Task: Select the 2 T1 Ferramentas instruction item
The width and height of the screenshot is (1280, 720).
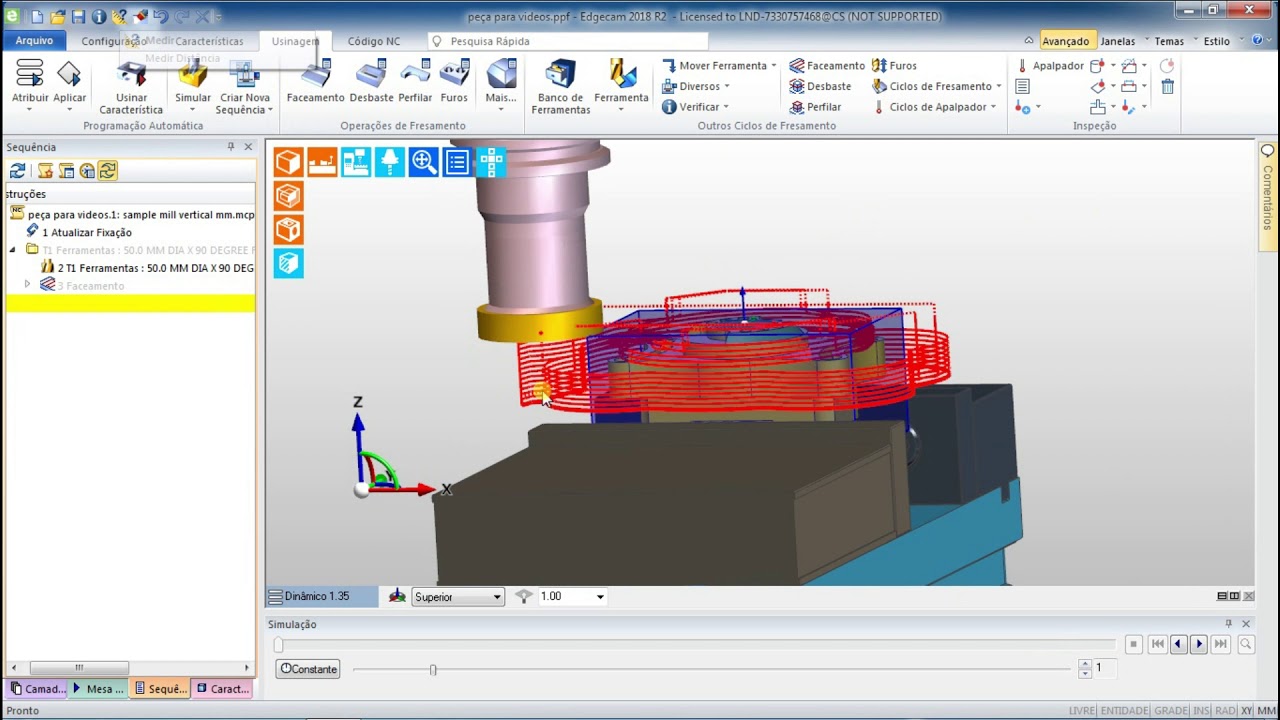Action: point(147,268)
